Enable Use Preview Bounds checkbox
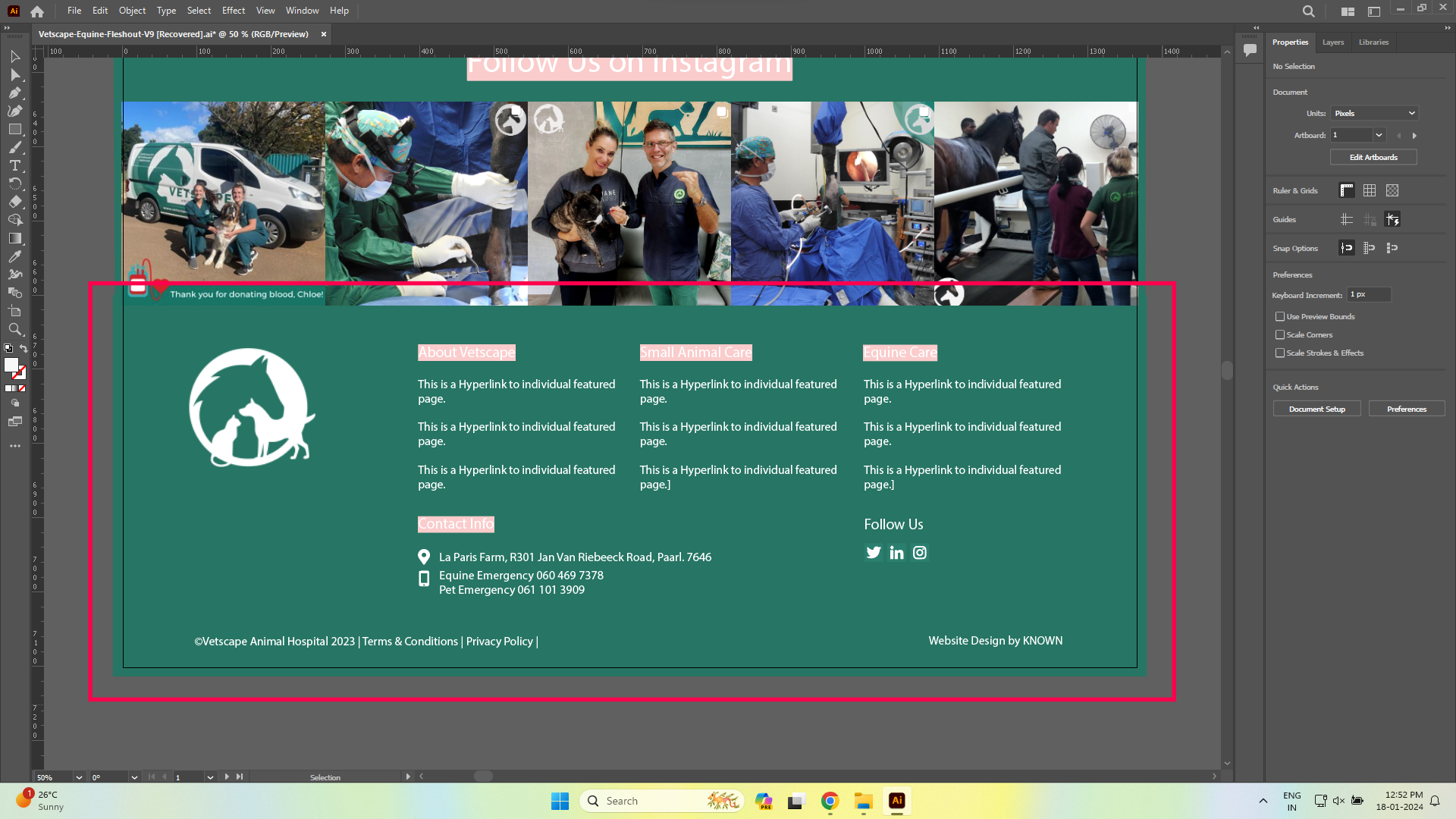 [x=1280, y=316]
